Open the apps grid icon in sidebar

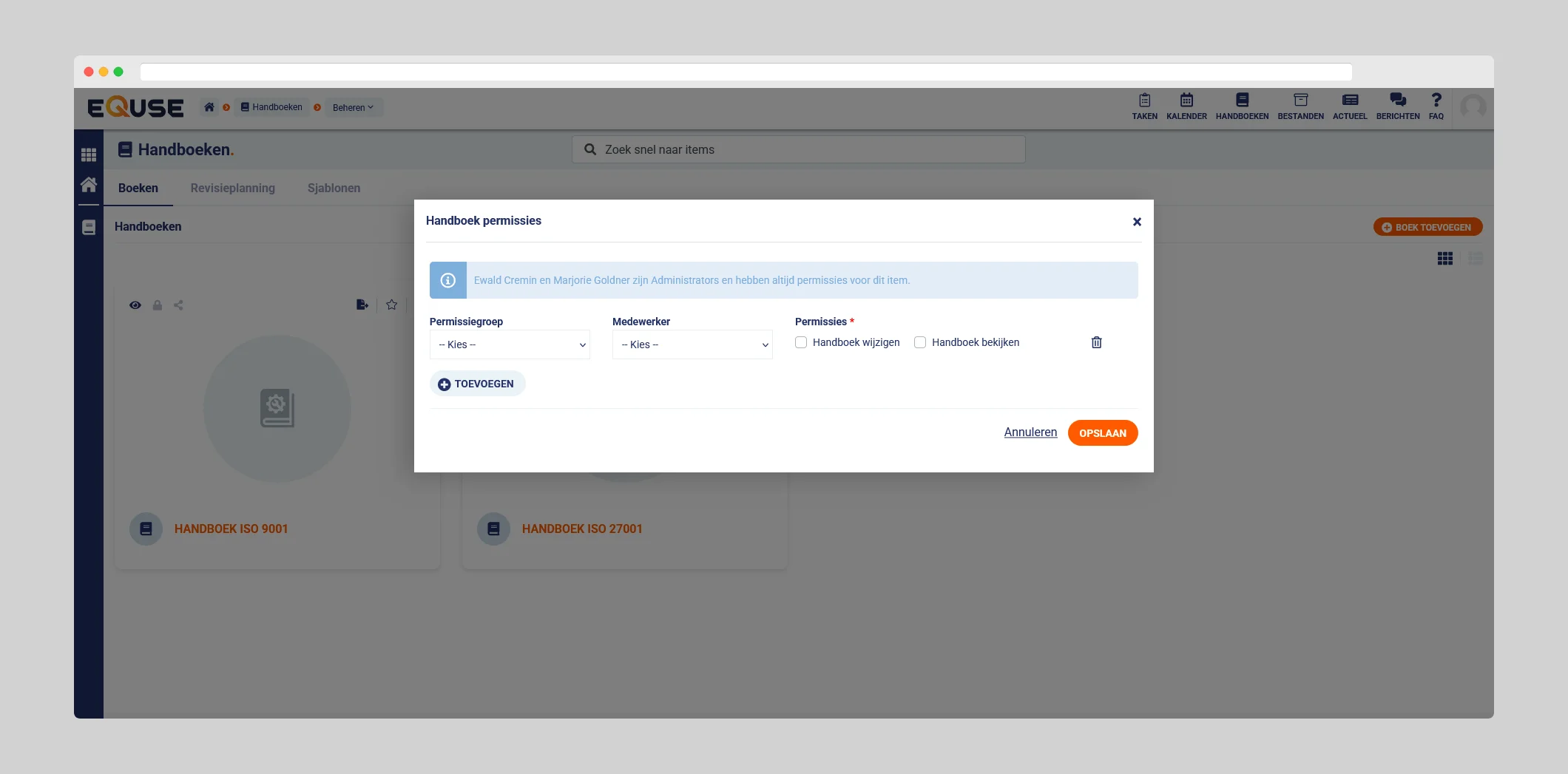(x=89, y=155)
